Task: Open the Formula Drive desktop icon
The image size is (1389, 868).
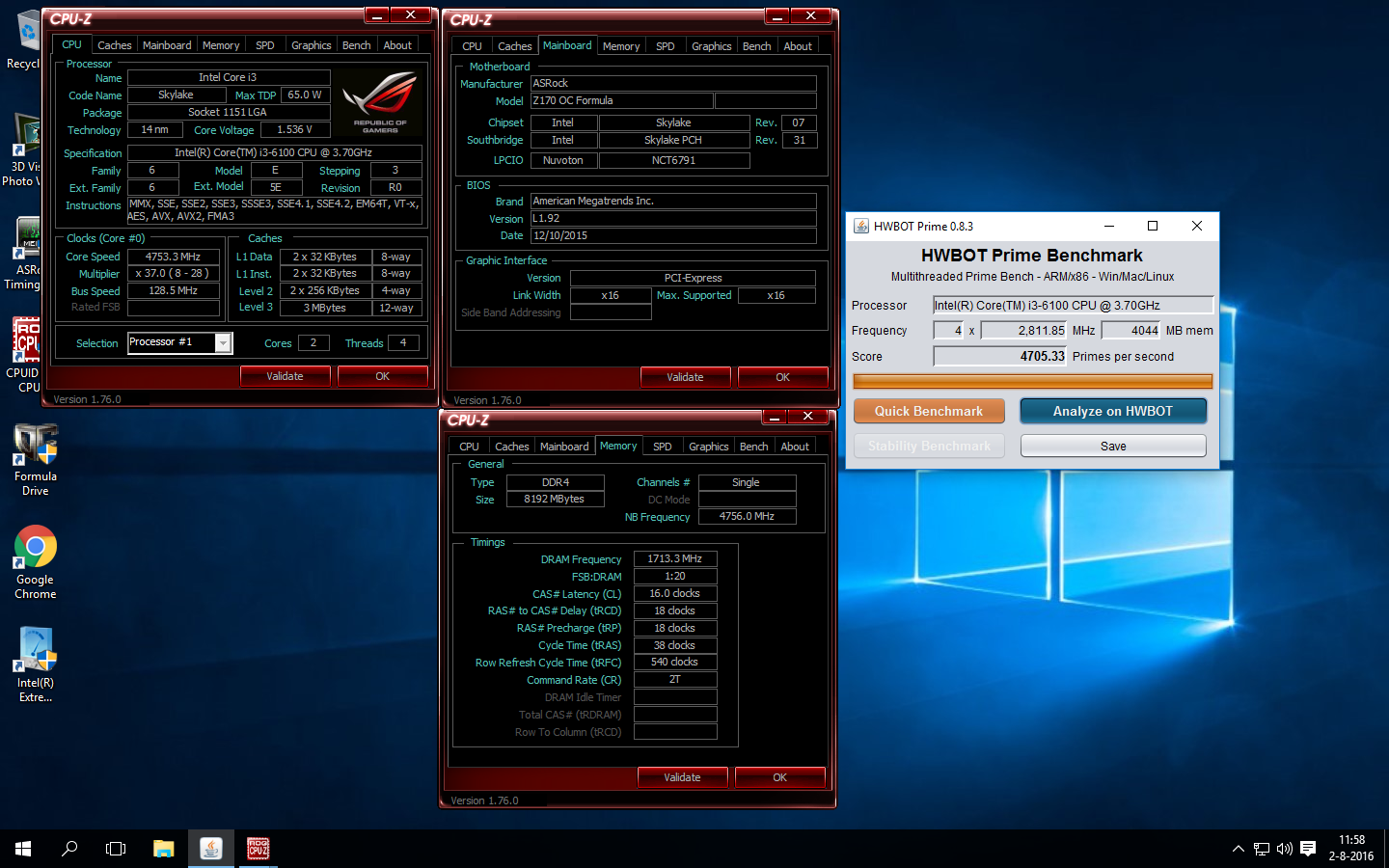Action: [36, 460]
